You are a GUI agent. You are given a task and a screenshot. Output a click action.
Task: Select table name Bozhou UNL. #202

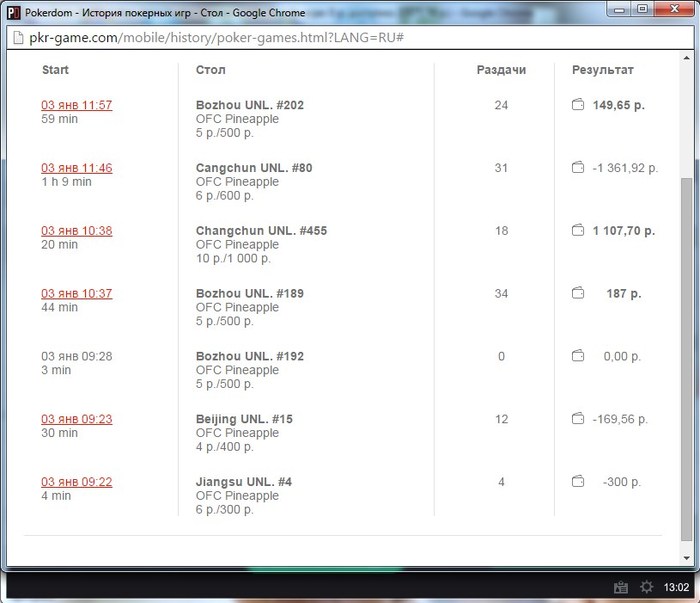click(250, 105)
